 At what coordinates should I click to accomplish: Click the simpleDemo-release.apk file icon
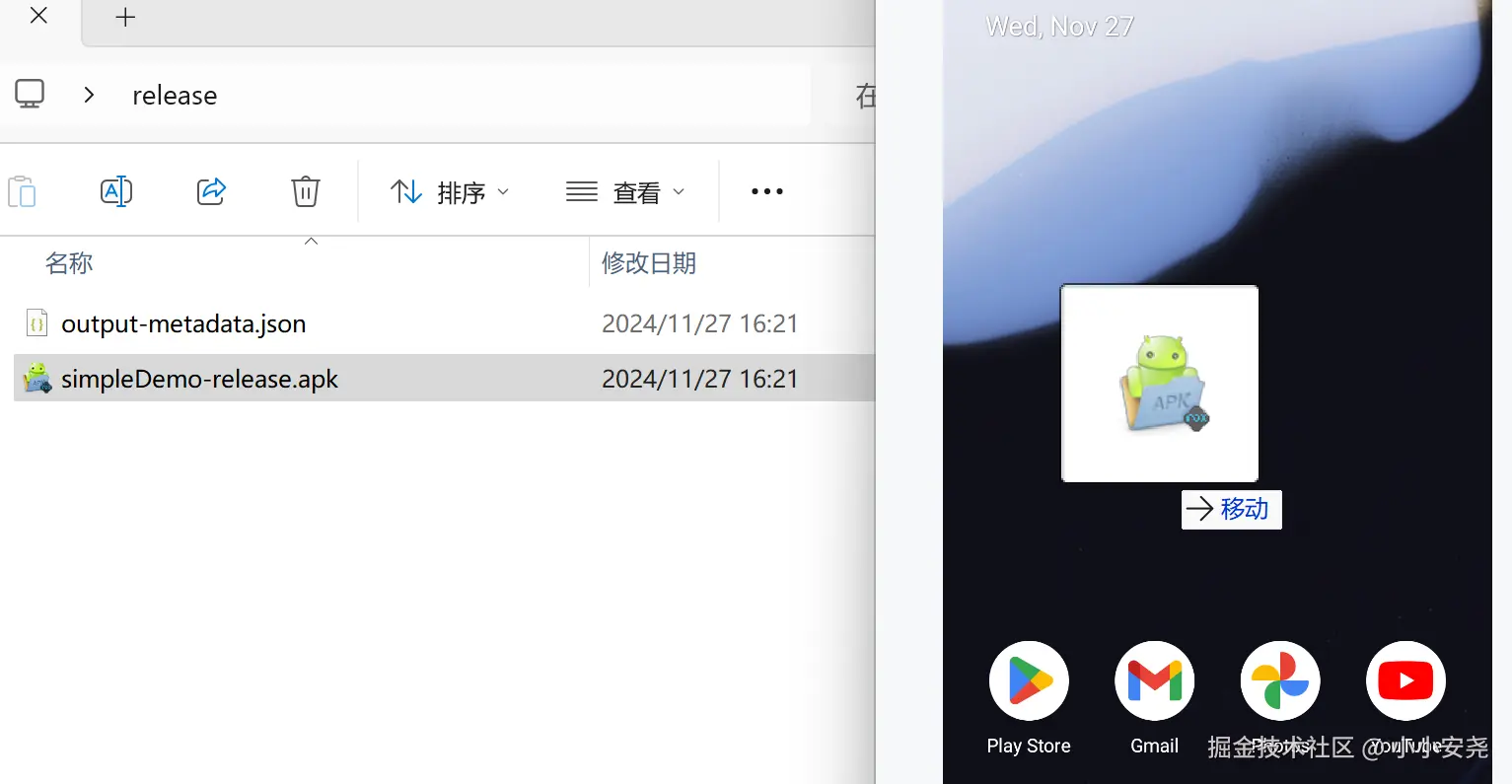(36, 378)
